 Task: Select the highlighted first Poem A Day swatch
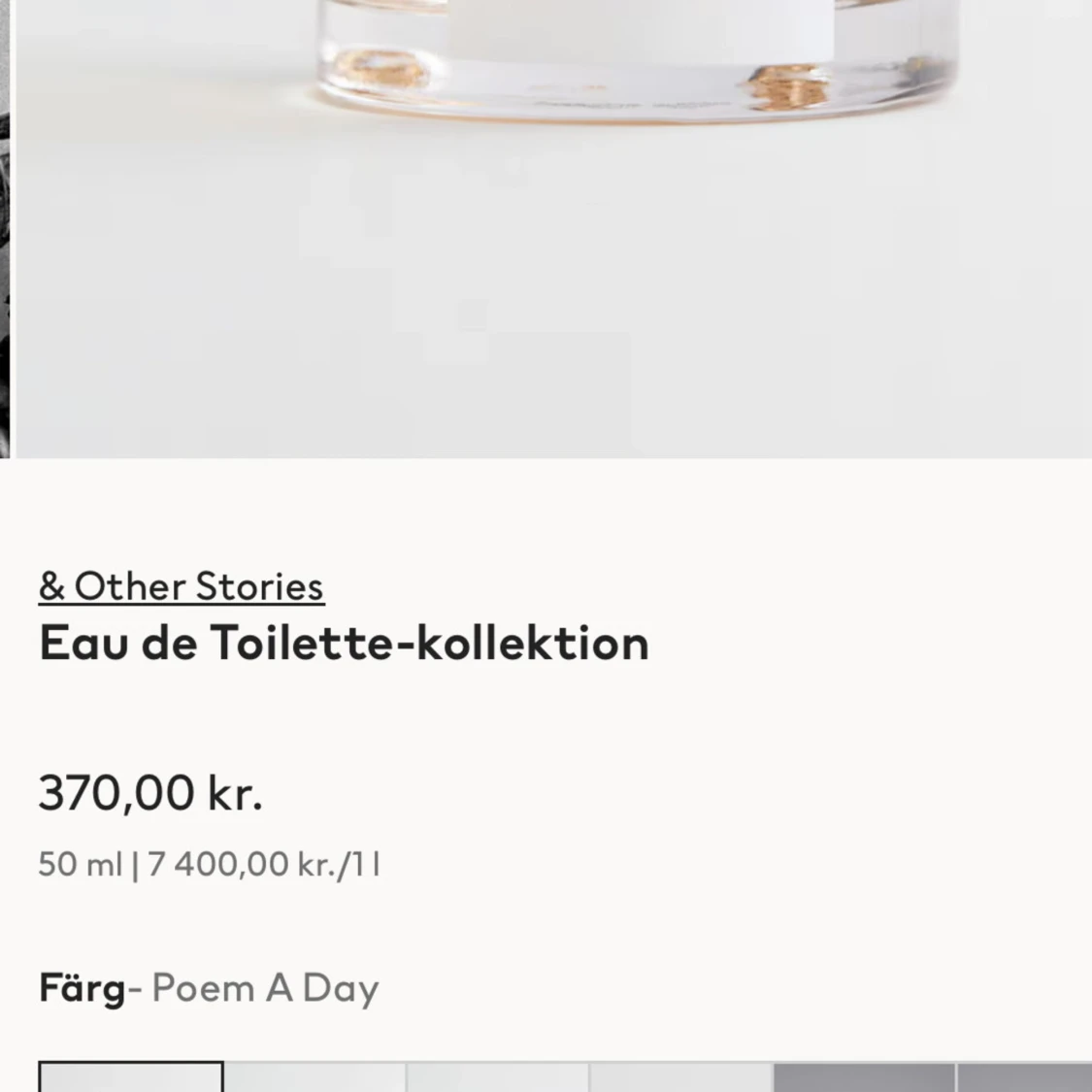131,1076
